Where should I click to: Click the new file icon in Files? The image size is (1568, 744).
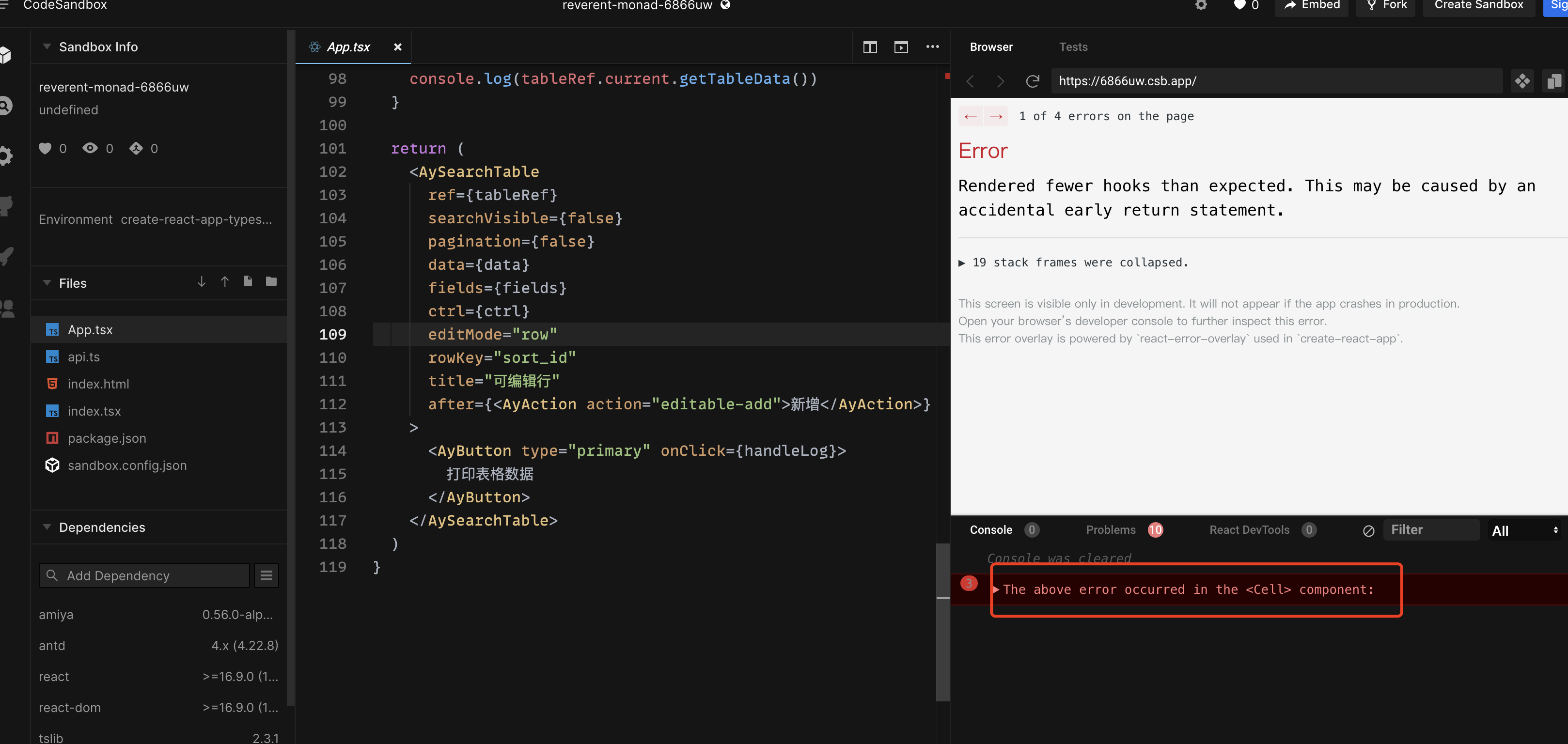click(248, 281)
